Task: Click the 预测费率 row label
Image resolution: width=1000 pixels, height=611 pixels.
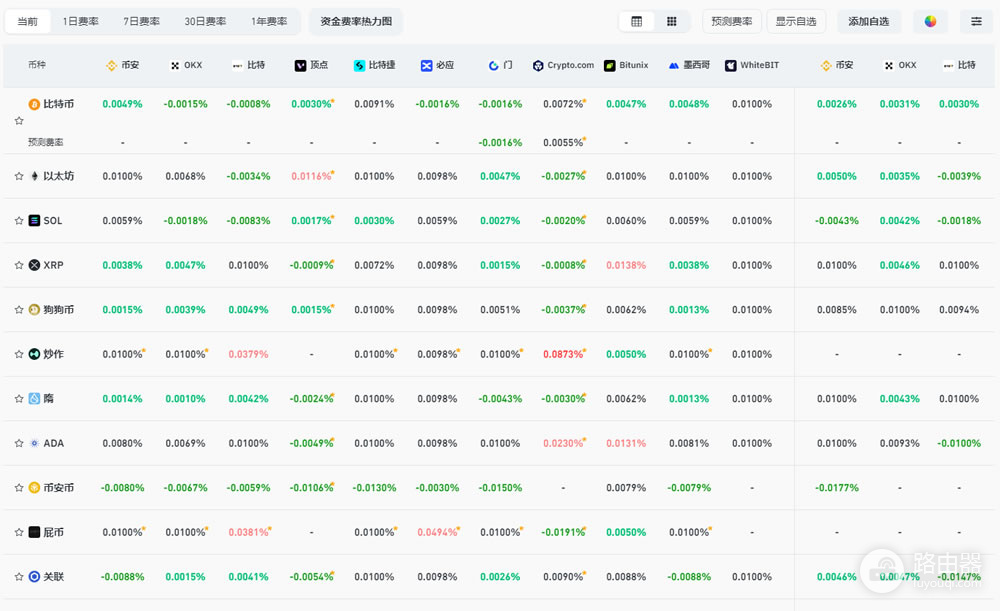Action: 45,142
